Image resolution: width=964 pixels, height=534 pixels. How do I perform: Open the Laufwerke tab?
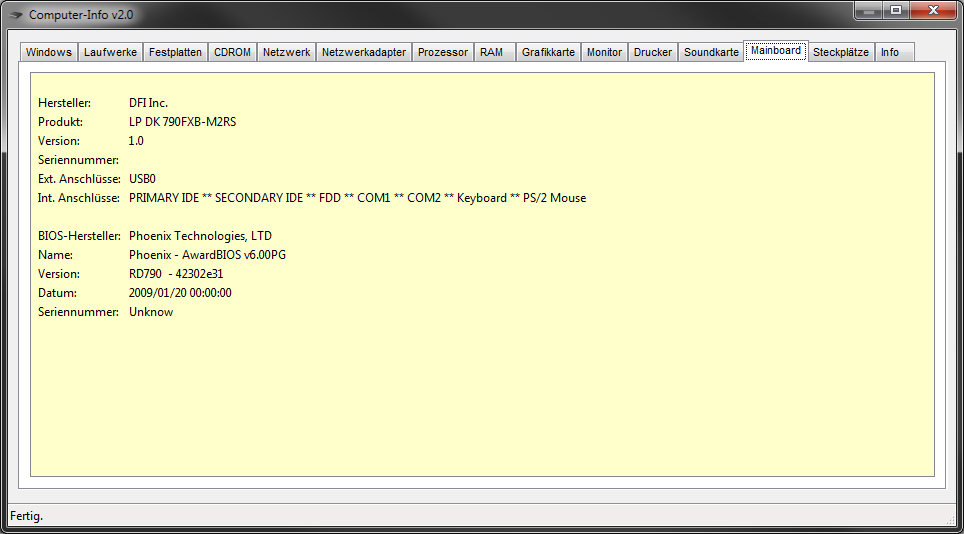coord(111,52)
